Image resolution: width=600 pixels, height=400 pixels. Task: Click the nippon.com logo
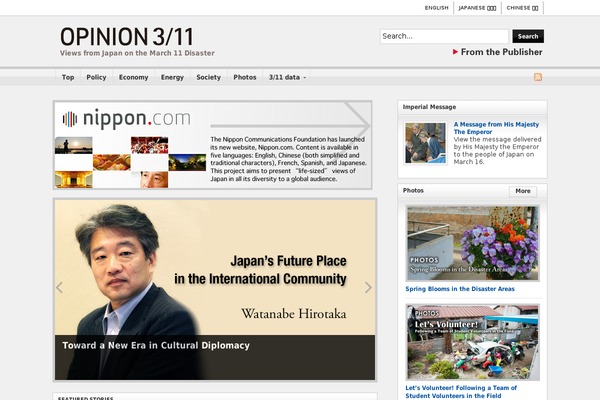coord(127,118)
